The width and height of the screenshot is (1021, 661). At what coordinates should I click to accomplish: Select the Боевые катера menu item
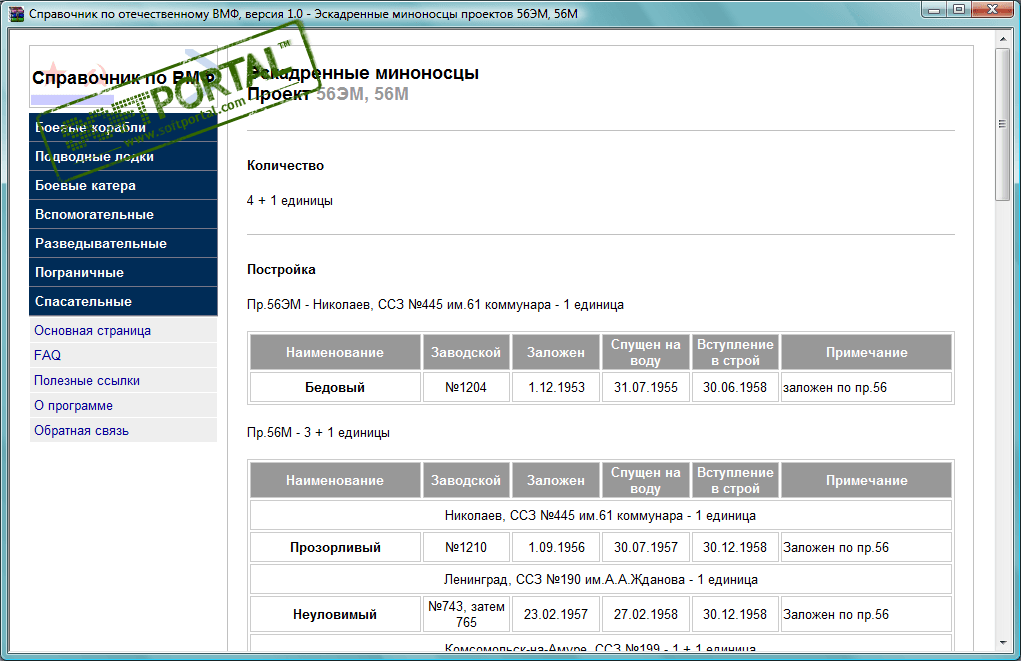123,186
